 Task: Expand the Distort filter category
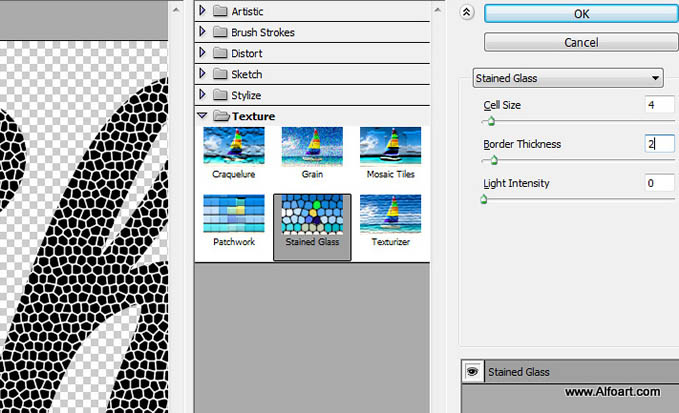(204, 53)
